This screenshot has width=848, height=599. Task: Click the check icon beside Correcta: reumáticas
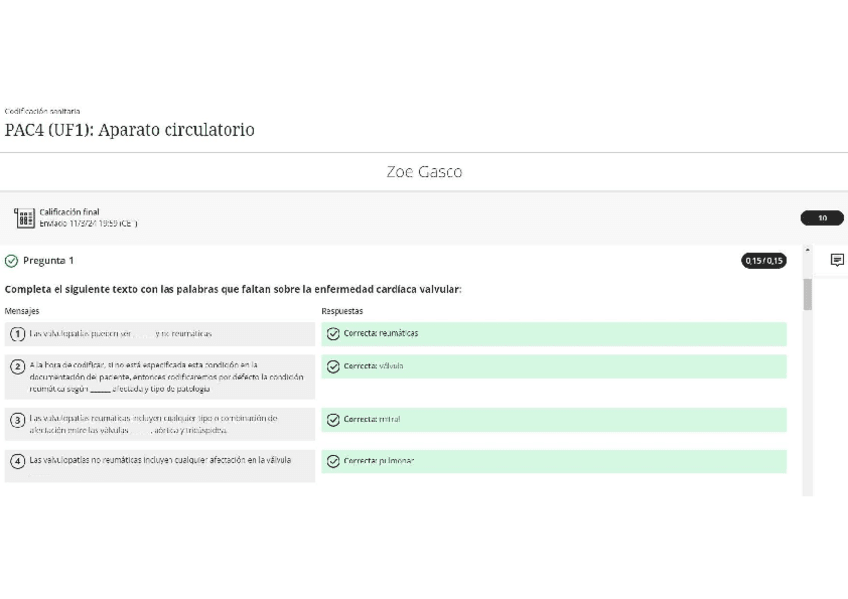(x=333, y=334)
